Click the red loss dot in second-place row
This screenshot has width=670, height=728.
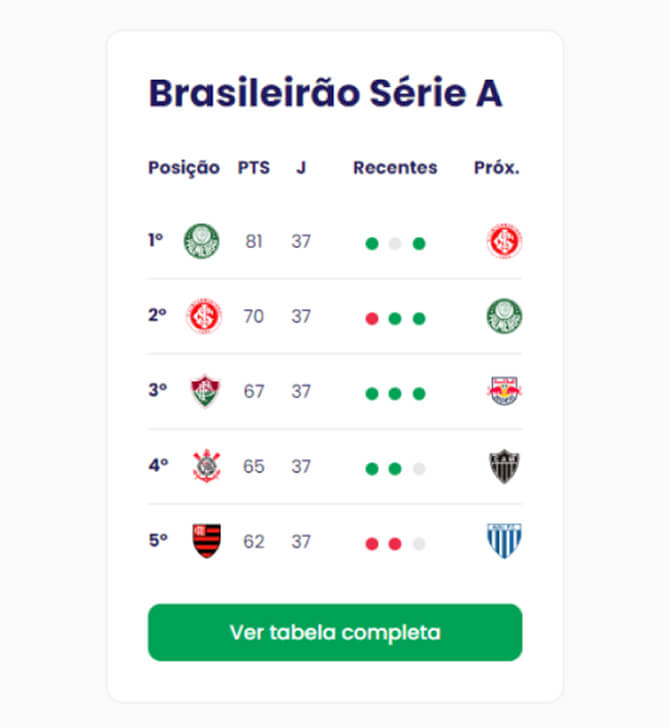click(x=372, y=318)
